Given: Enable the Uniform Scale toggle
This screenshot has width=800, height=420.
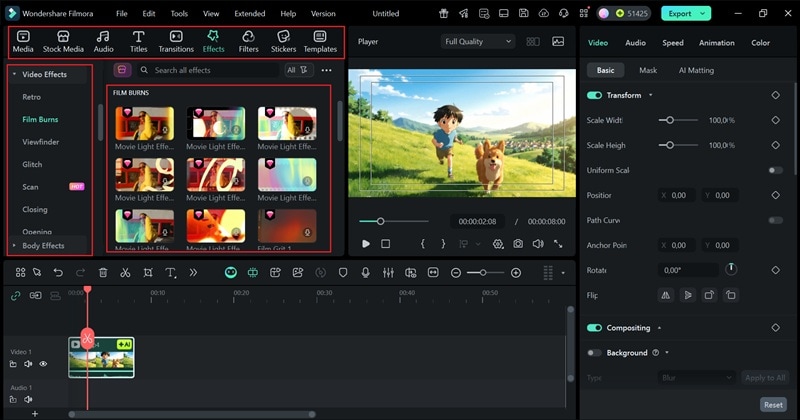Looking at the screenshot, I should [774, 170].
